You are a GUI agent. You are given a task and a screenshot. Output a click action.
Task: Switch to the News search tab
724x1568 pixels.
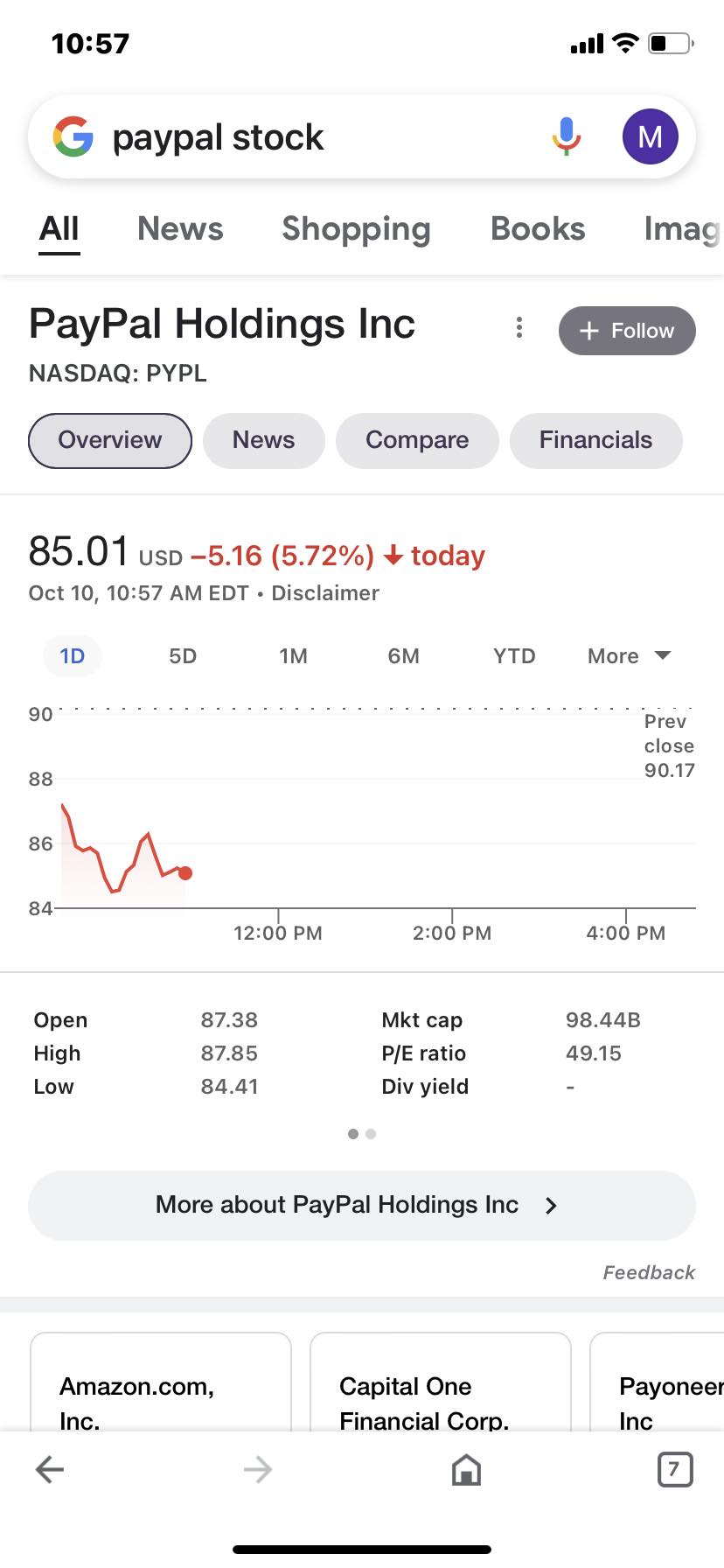pos(180,229)
